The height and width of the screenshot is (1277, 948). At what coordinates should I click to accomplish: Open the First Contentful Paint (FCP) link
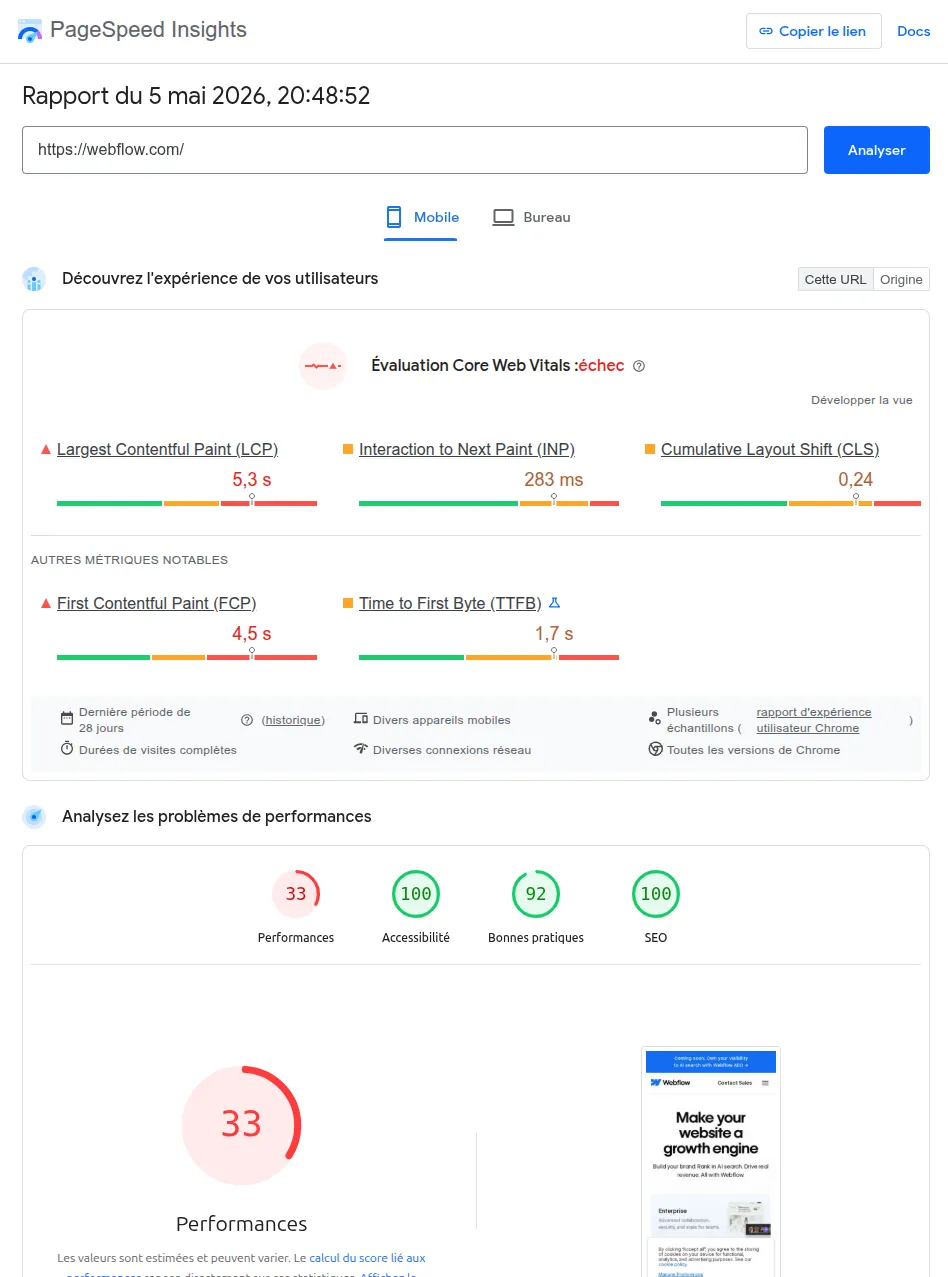[156, 604]
